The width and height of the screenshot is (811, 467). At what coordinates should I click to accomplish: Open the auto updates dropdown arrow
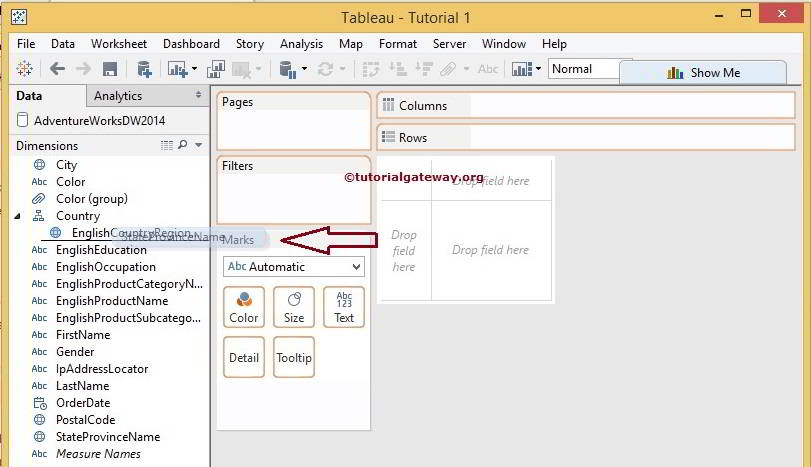304,69
